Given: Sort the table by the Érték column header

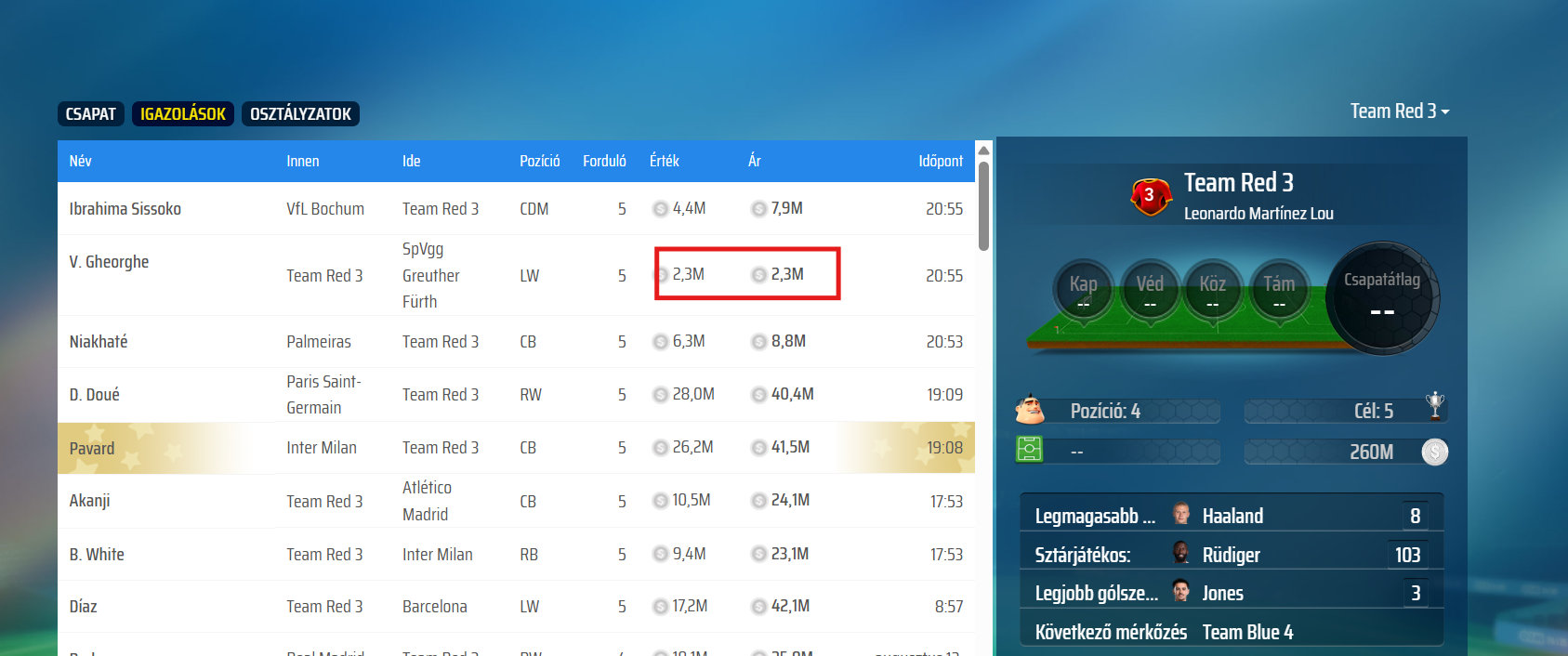Looking at the screenshot, I should (664, 161).
